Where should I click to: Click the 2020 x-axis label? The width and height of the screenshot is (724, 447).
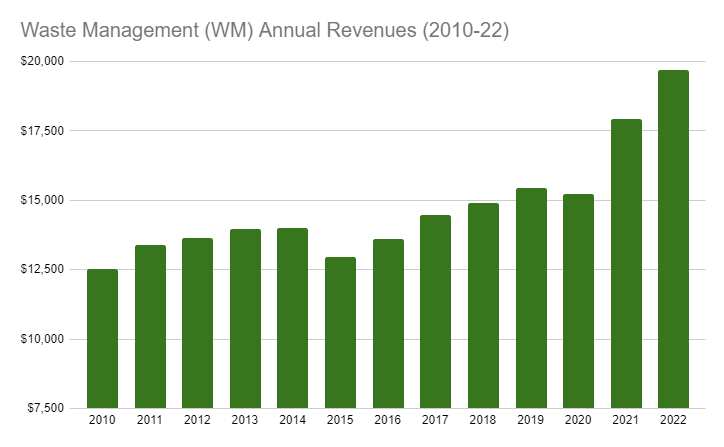(578, 420)
